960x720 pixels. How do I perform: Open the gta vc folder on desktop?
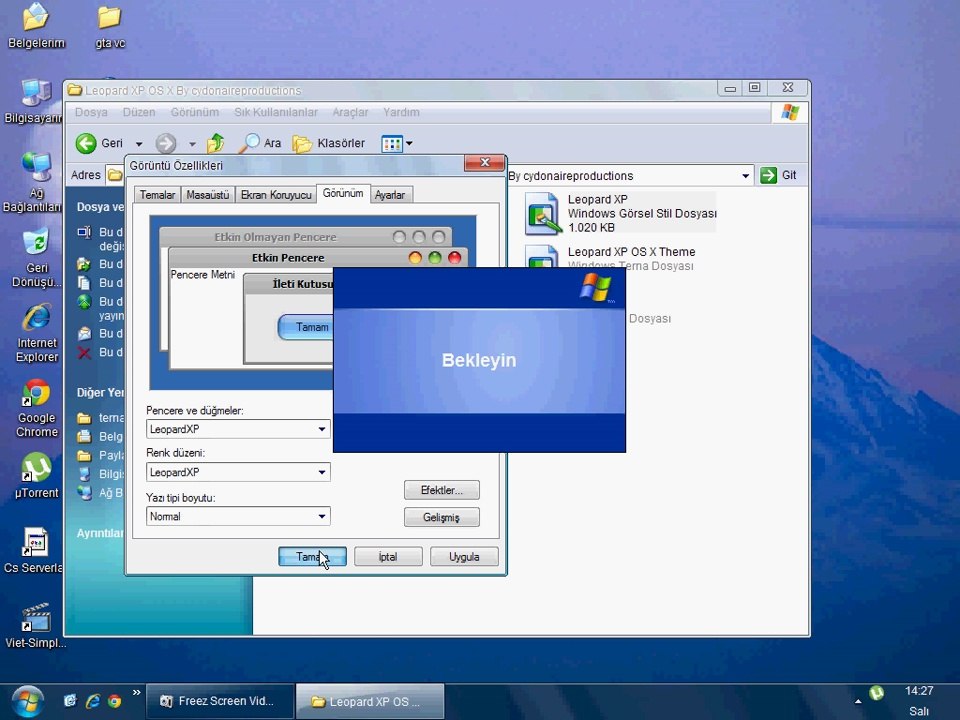[110, 26]
